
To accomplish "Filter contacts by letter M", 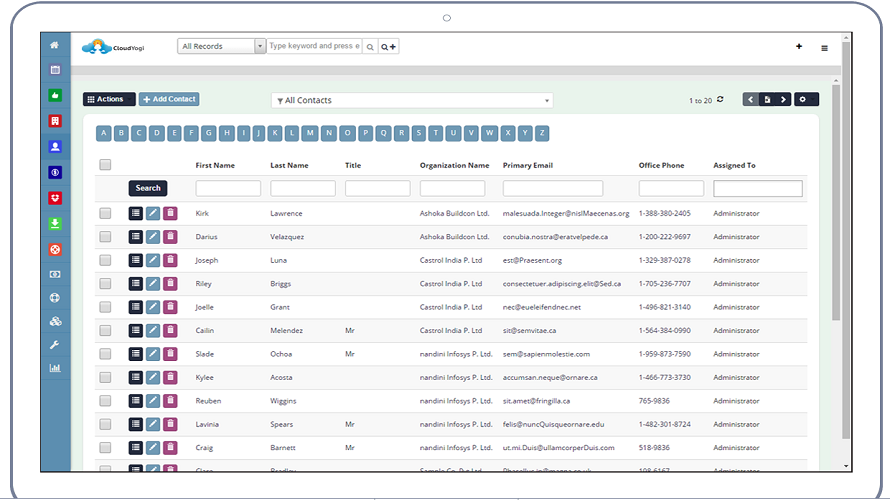I will click(x=310, y=133).
